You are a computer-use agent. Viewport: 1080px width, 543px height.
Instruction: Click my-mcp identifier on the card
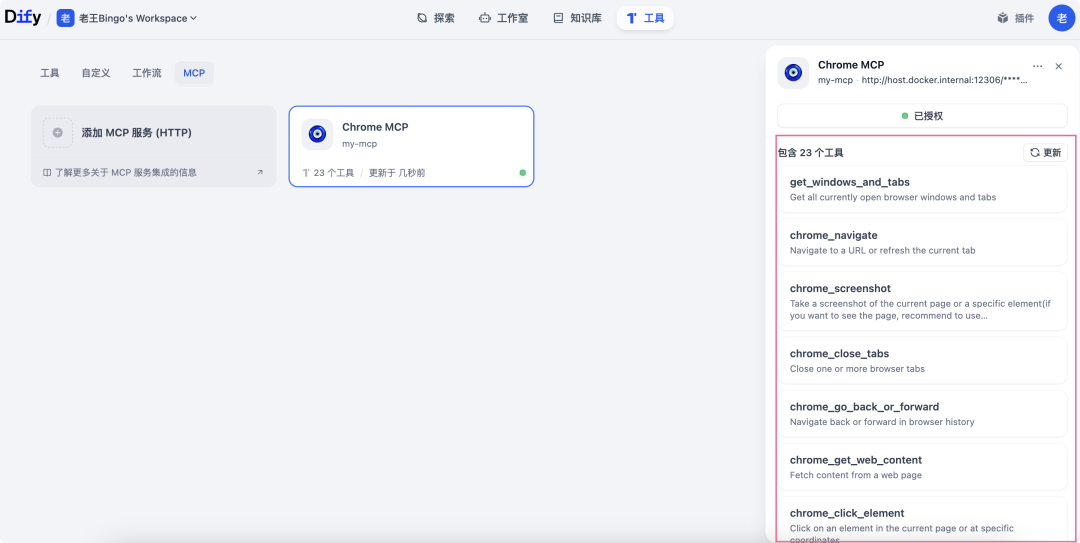(360, 144)
